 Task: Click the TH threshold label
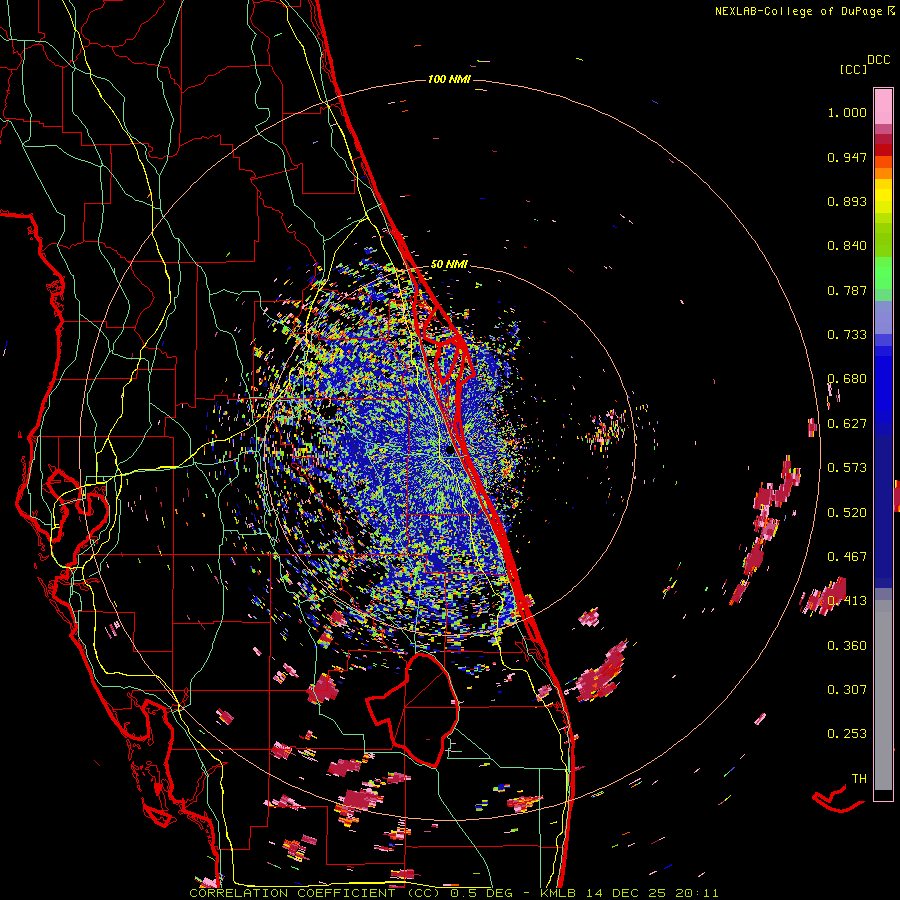(x=859, y=779)
